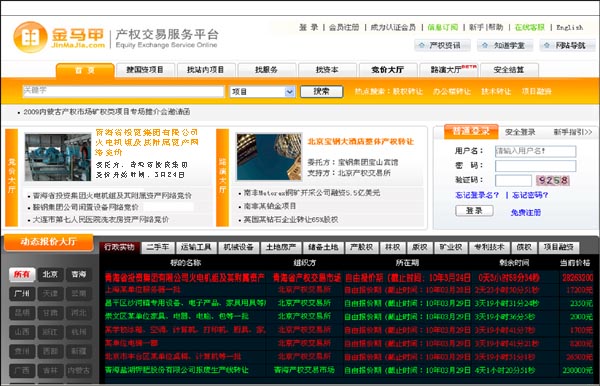600x386 pixels.
Task: Click hot search 项目融资 in orange bar
Action: click(x=536, y=91)
